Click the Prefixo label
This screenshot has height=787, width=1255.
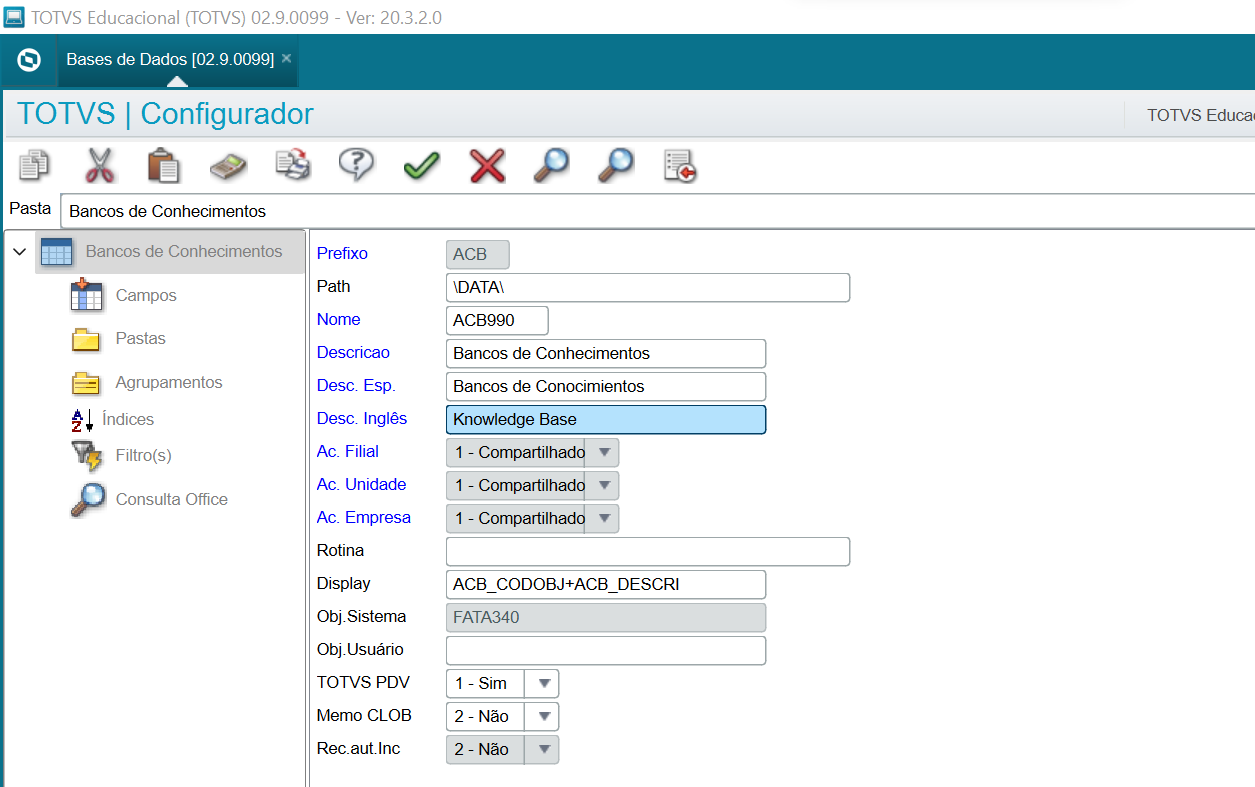tap(342, 254)
